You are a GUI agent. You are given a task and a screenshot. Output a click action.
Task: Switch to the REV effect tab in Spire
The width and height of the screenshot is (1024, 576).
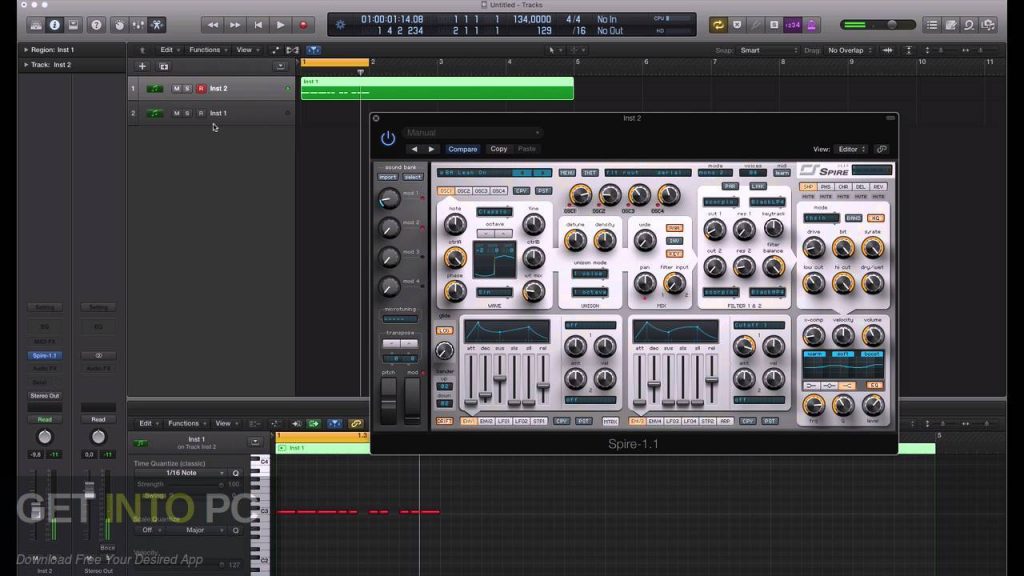(x=878, y=187)
